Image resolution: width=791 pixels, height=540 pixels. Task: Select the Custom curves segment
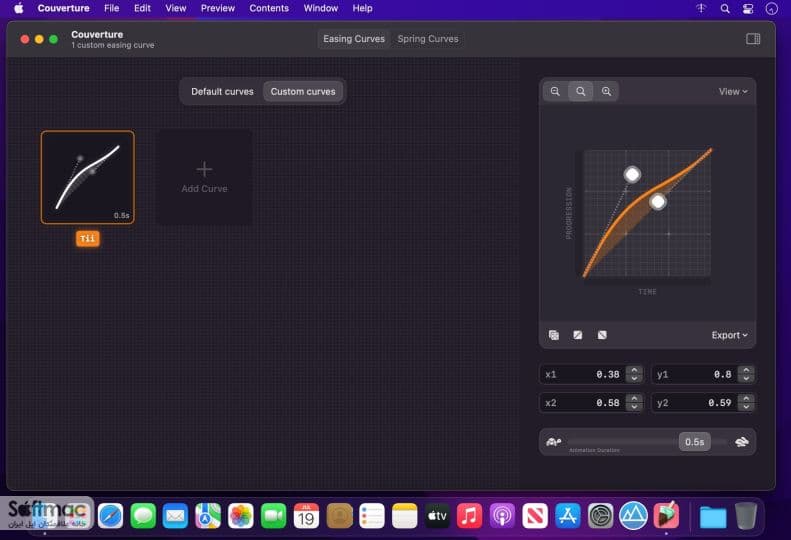click(x=303, y=91)
